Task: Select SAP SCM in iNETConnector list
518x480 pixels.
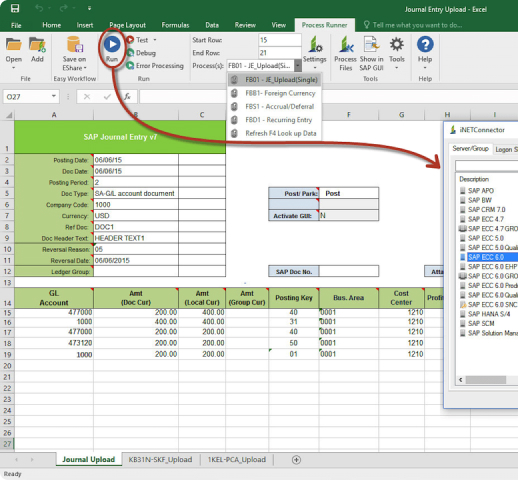Action: pyautogui.click(x=481, y=323)
